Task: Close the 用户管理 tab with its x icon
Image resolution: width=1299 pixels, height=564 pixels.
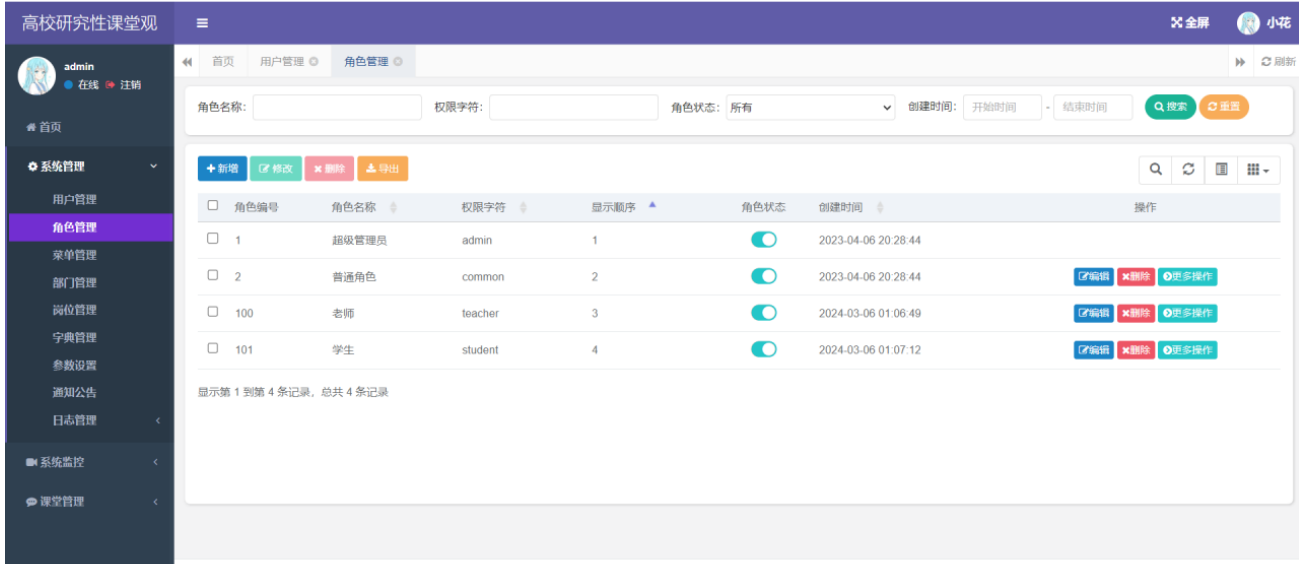Action: click(314, 62)
